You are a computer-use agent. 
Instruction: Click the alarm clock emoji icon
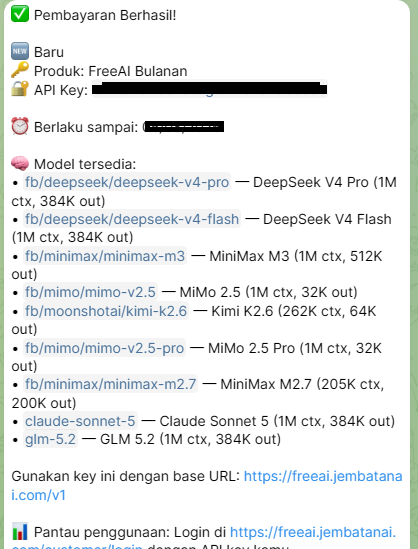point(20,126)
